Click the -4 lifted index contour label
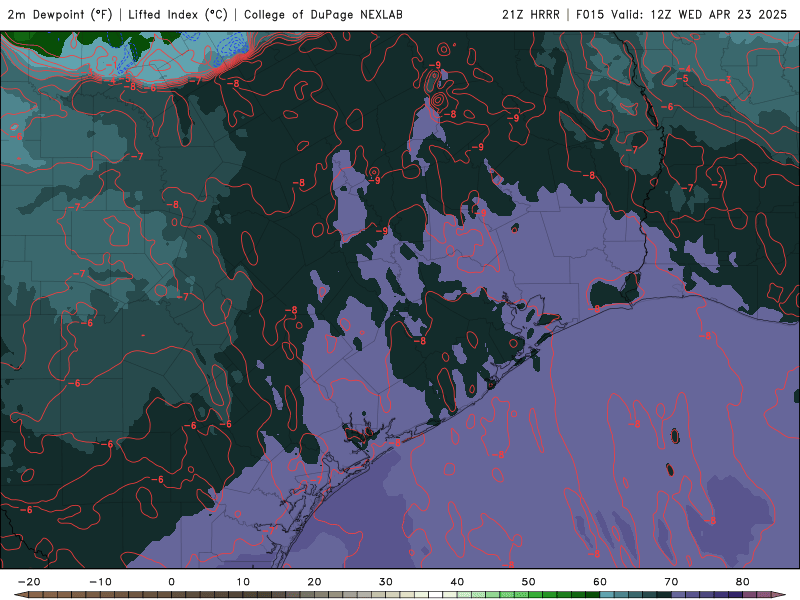The height and width of the screenshot is (600, 800). [685, 69]
